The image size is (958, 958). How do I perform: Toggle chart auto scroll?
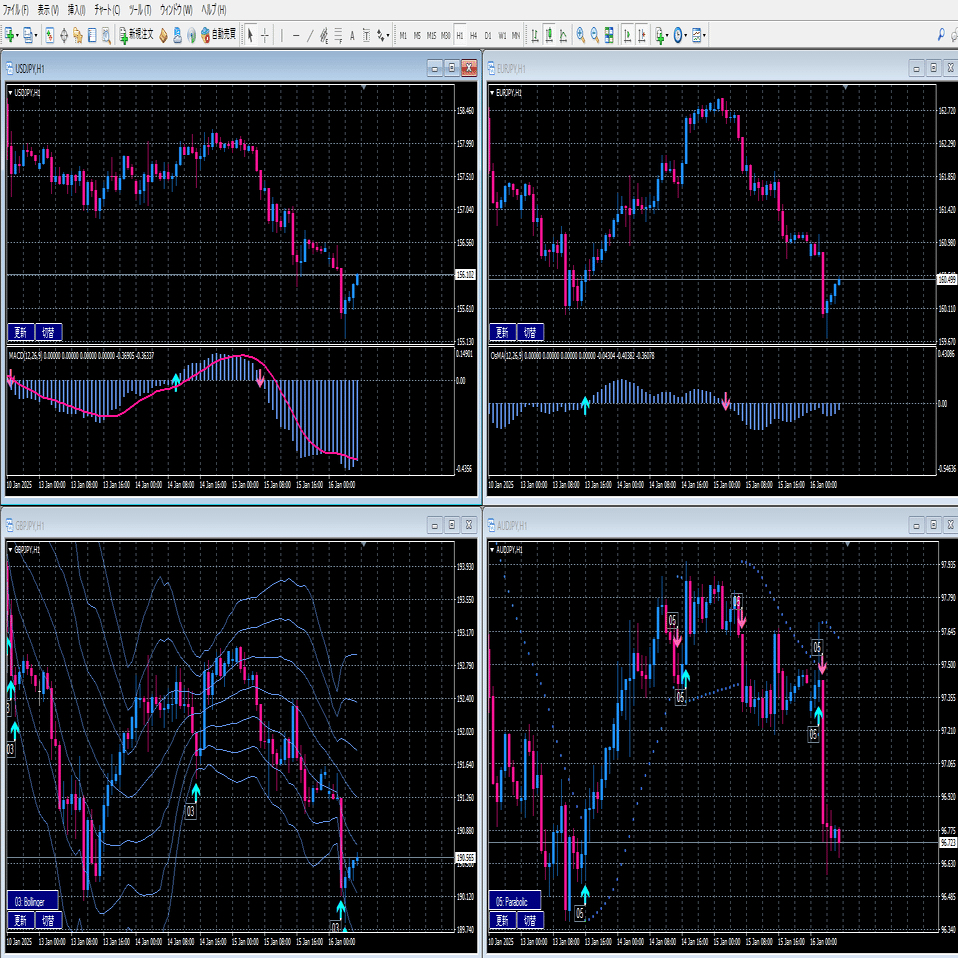tap(627, 35)
